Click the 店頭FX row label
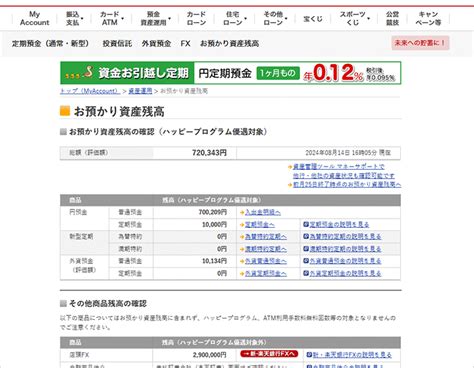The image size is (474, 368). point(79,355)
